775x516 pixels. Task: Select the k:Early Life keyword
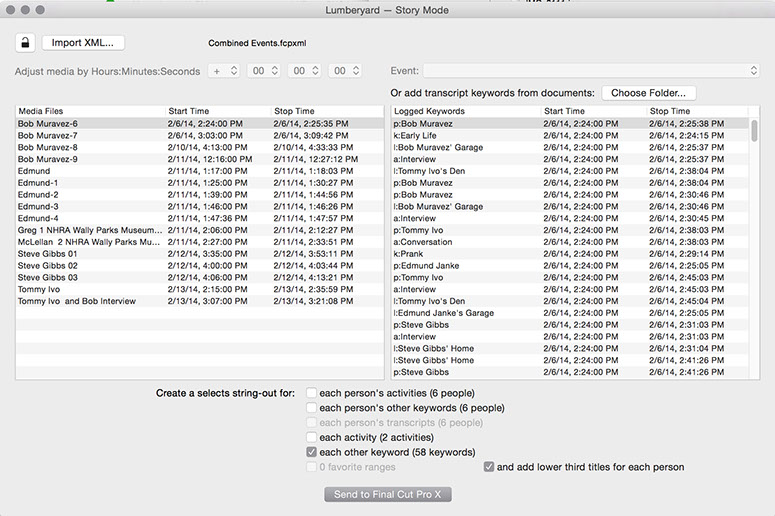(x=570, y=135)
